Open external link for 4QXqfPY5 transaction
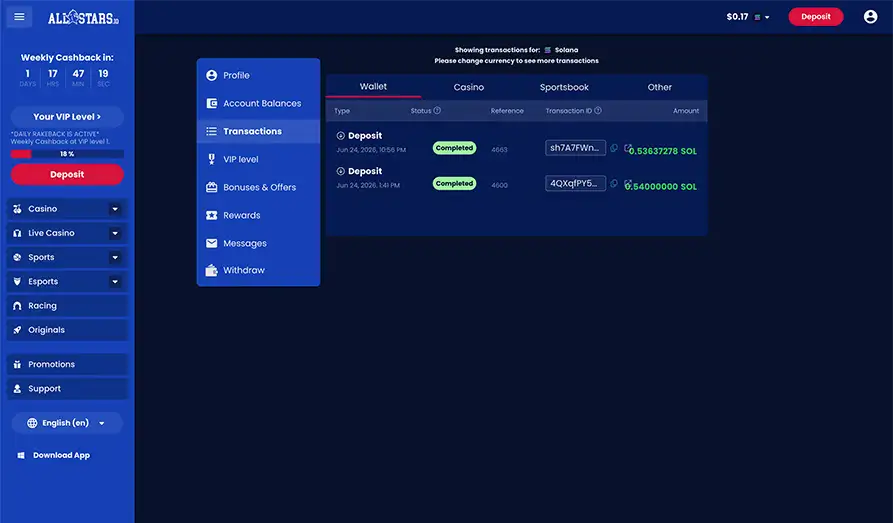 627,183
